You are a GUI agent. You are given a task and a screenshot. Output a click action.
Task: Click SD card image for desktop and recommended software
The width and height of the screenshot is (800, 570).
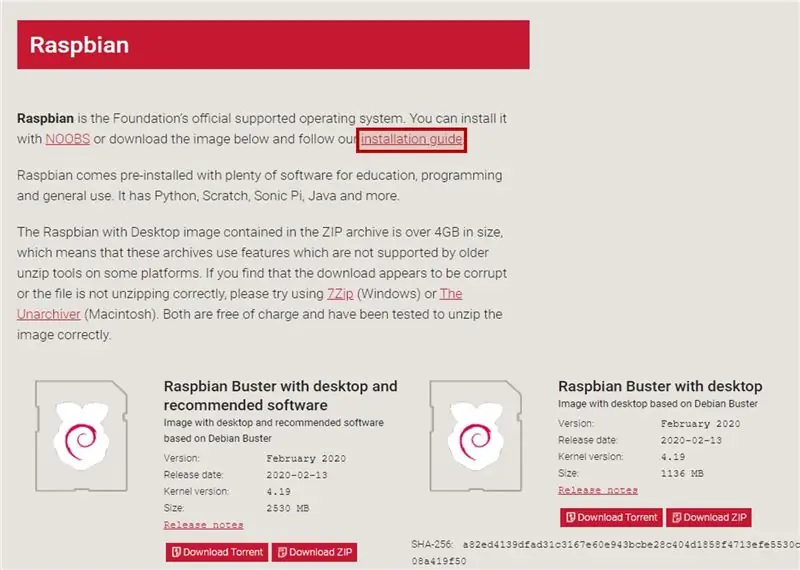[x=82, y=436]
